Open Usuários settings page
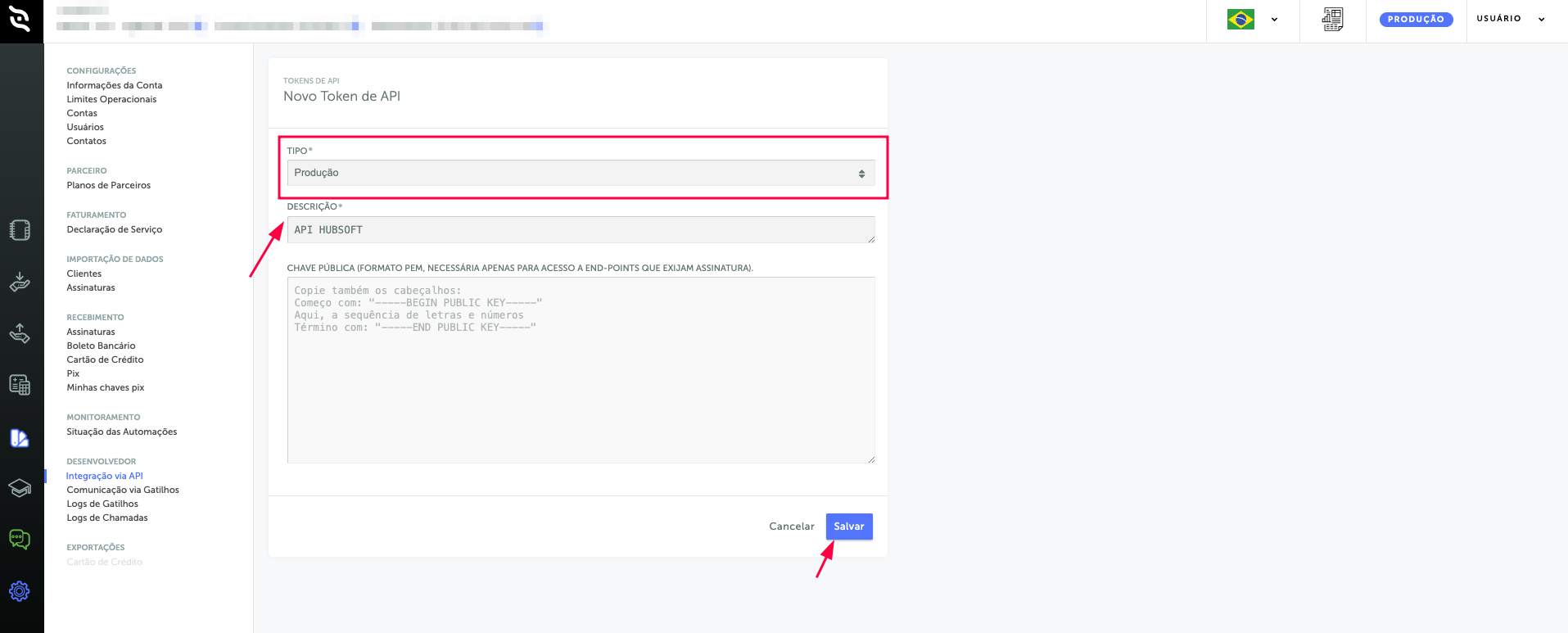 tap(85, 127)
